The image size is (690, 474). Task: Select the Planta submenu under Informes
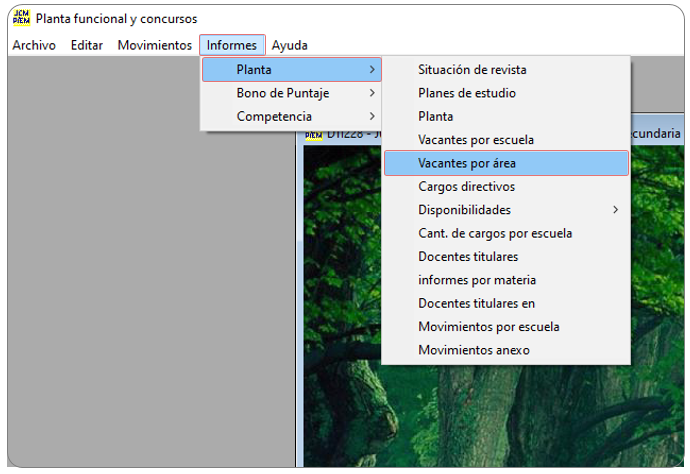[x=291, y=70]
